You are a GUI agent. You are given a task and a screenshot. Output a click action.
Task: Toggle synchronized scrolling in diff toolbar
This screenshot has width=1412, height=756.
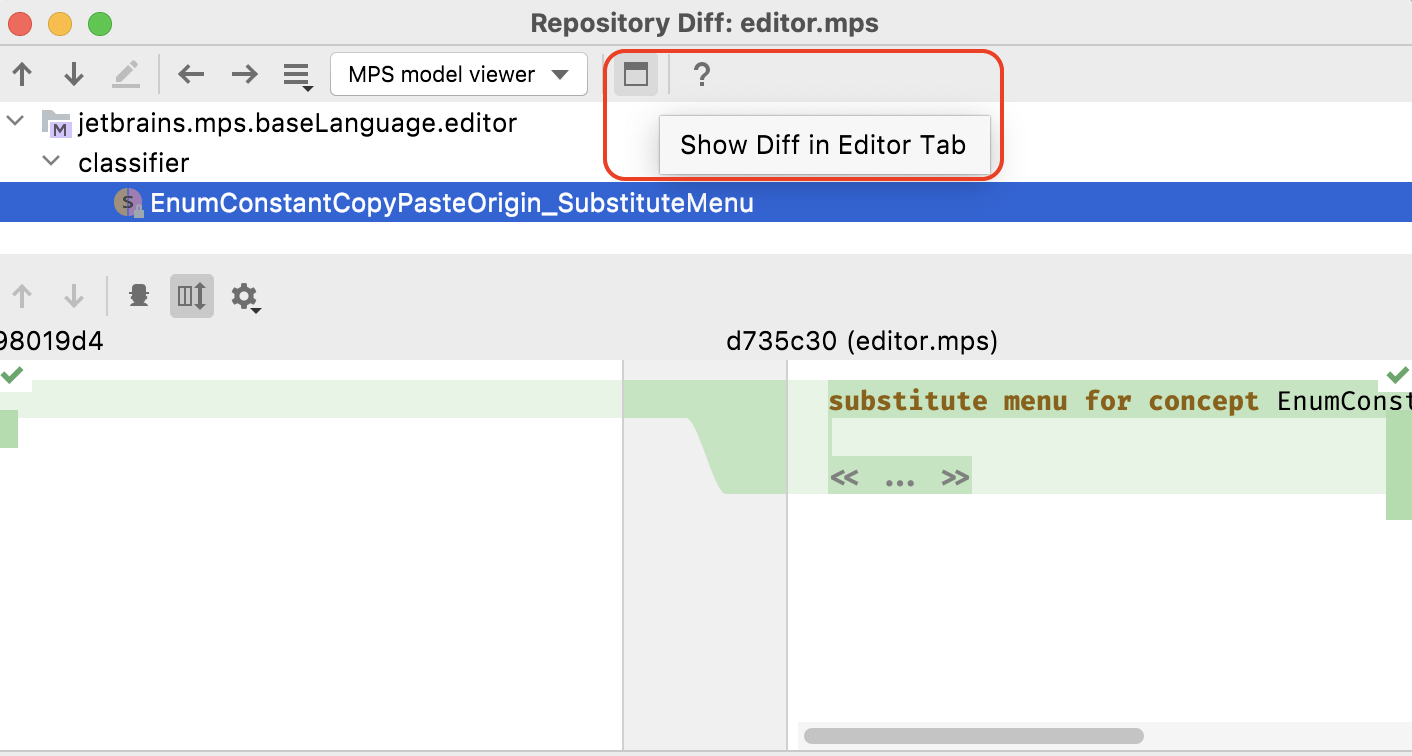point(191,297)
